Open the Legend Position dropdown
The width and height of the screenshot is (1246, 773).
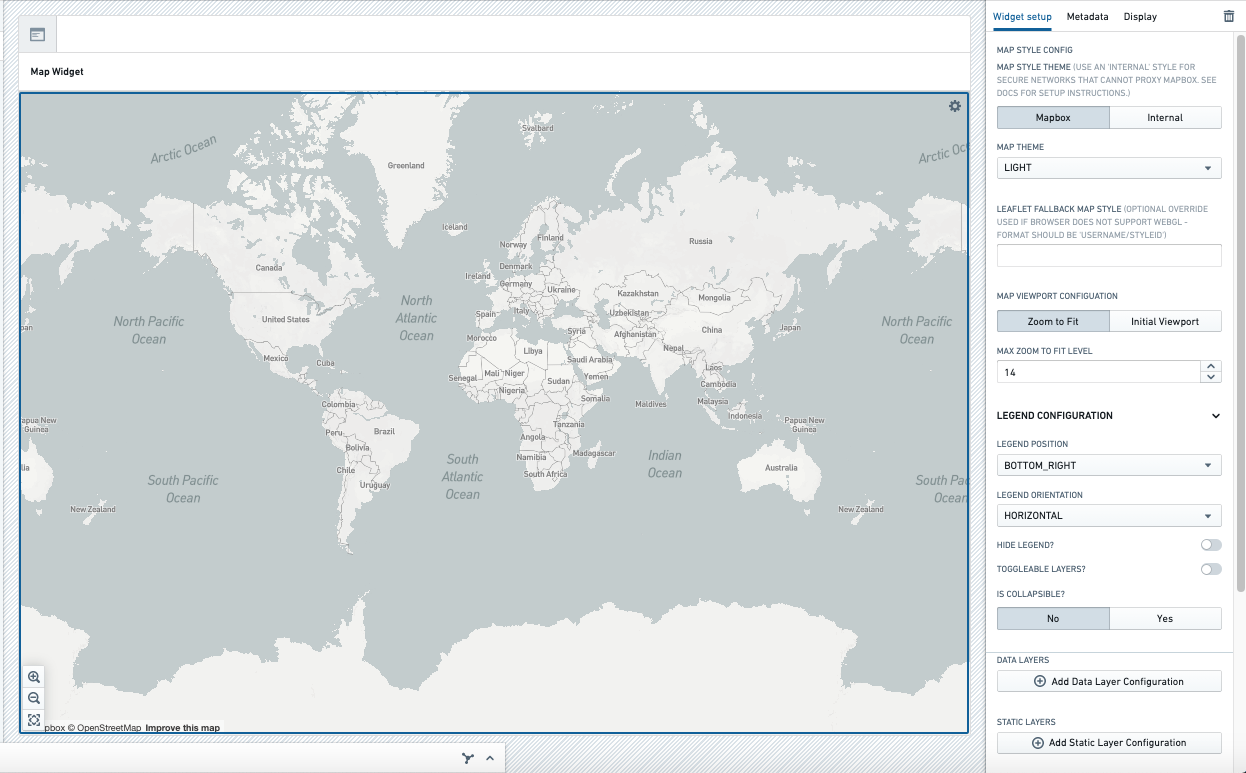(x=1109, y=466)
